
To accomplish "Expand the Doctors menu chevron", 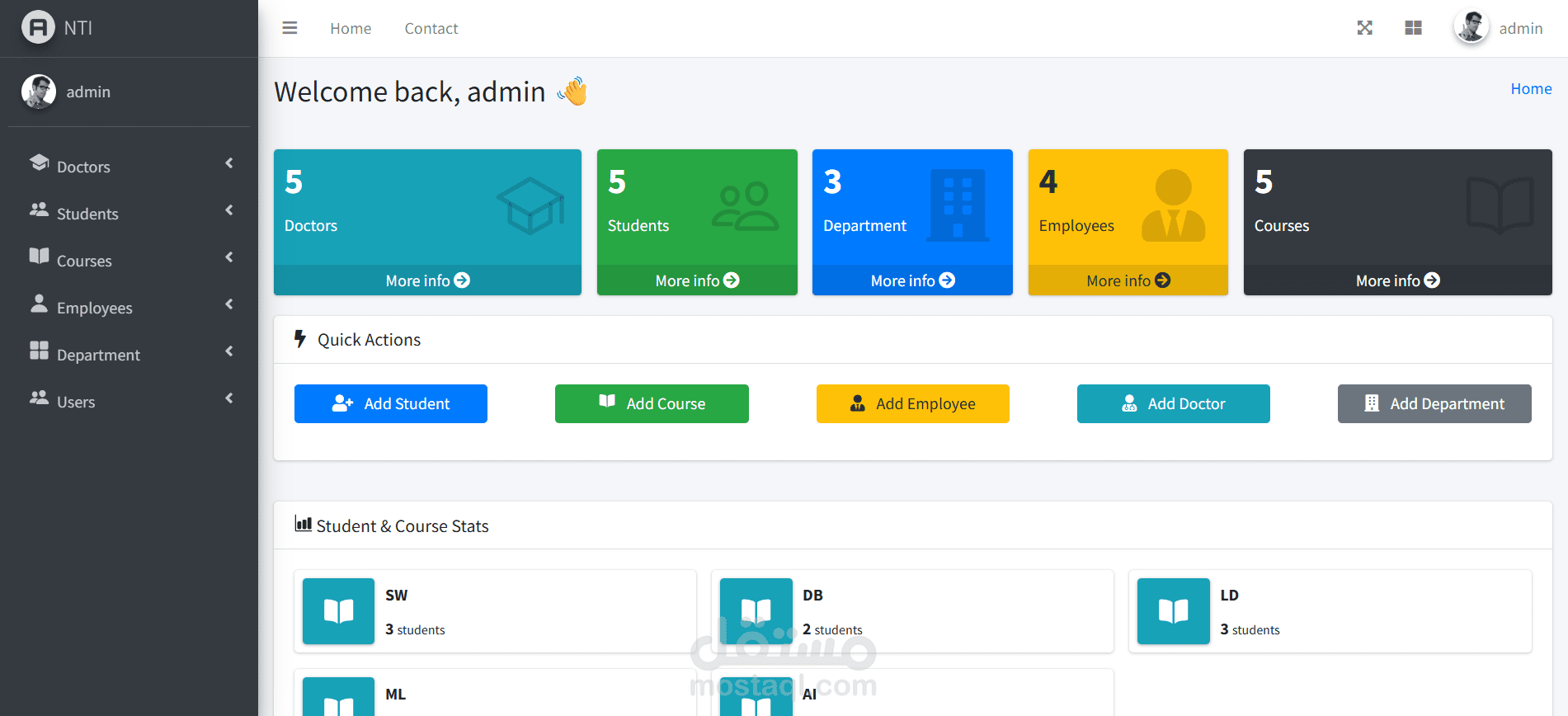I will [229, 163].
